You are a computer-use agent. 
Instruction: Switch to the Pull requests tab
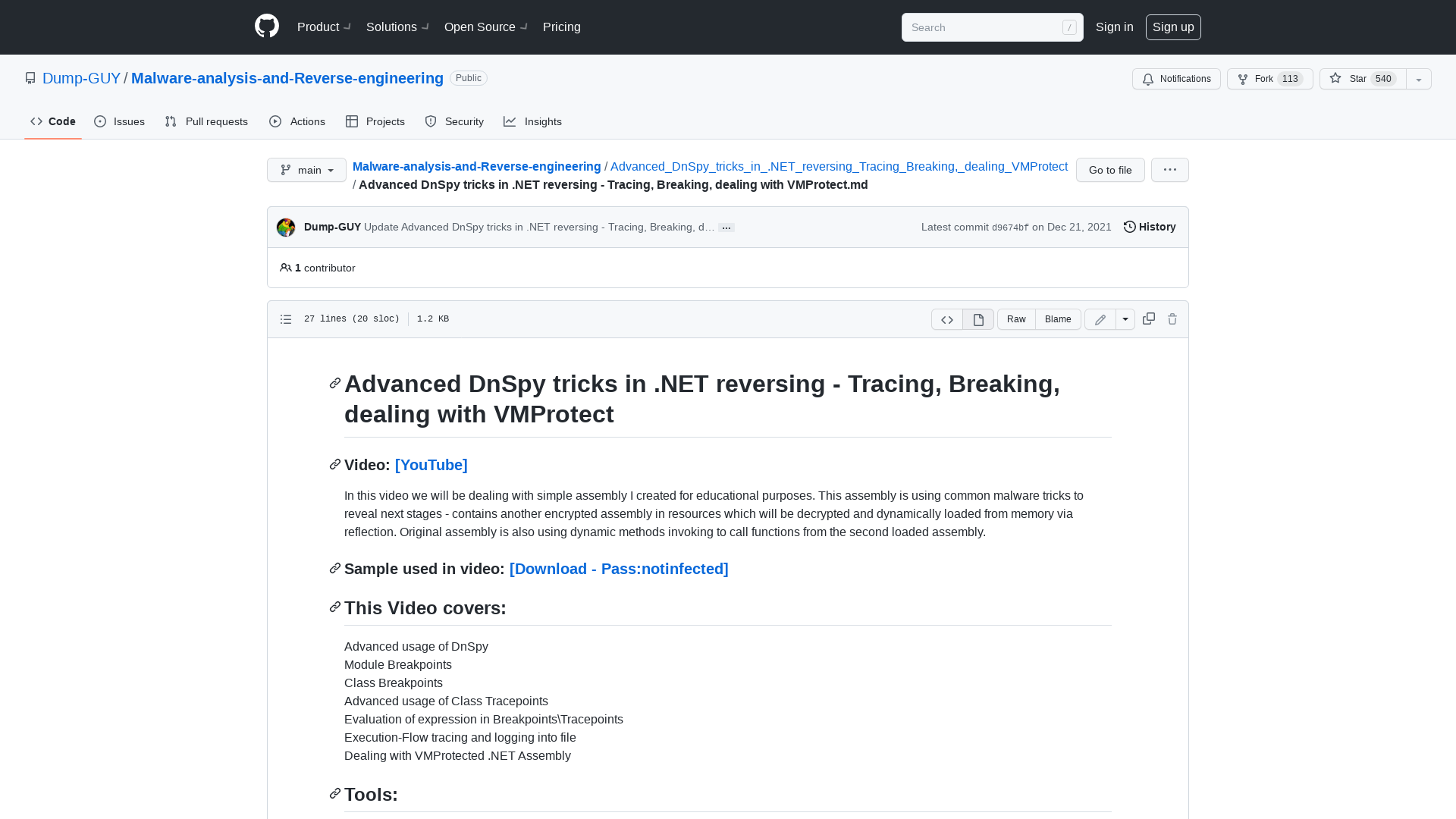[206, 121]
